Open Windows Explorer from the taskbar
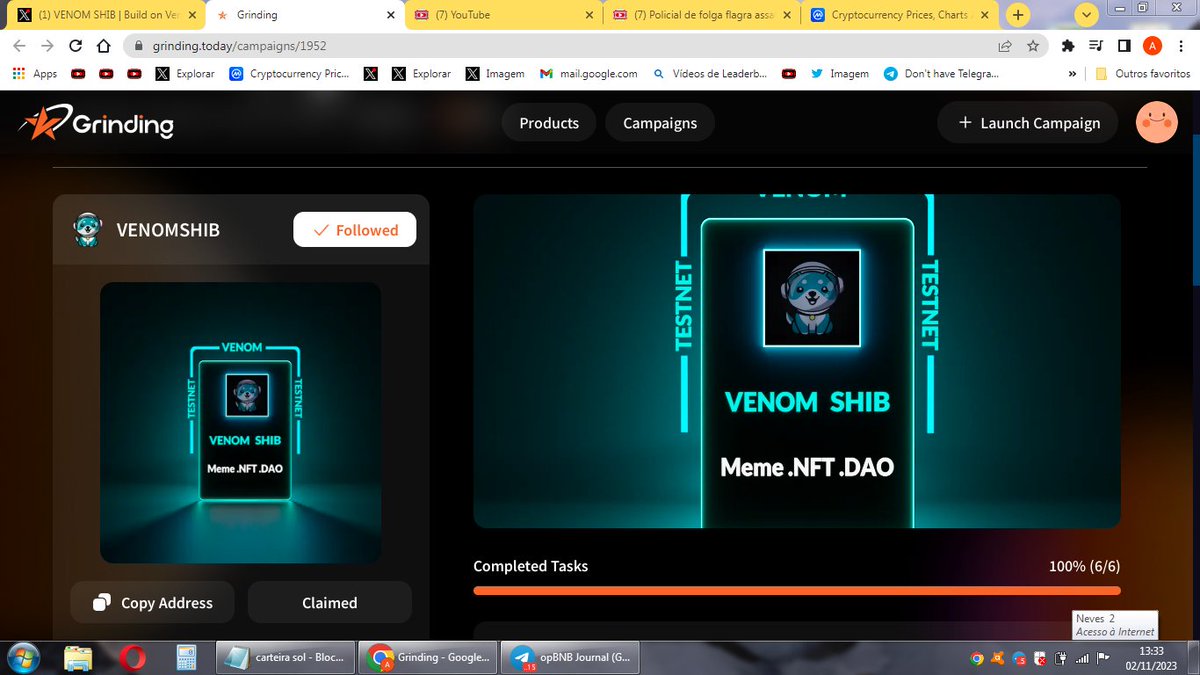The image size is (1200, 675). tap(78, 658)
